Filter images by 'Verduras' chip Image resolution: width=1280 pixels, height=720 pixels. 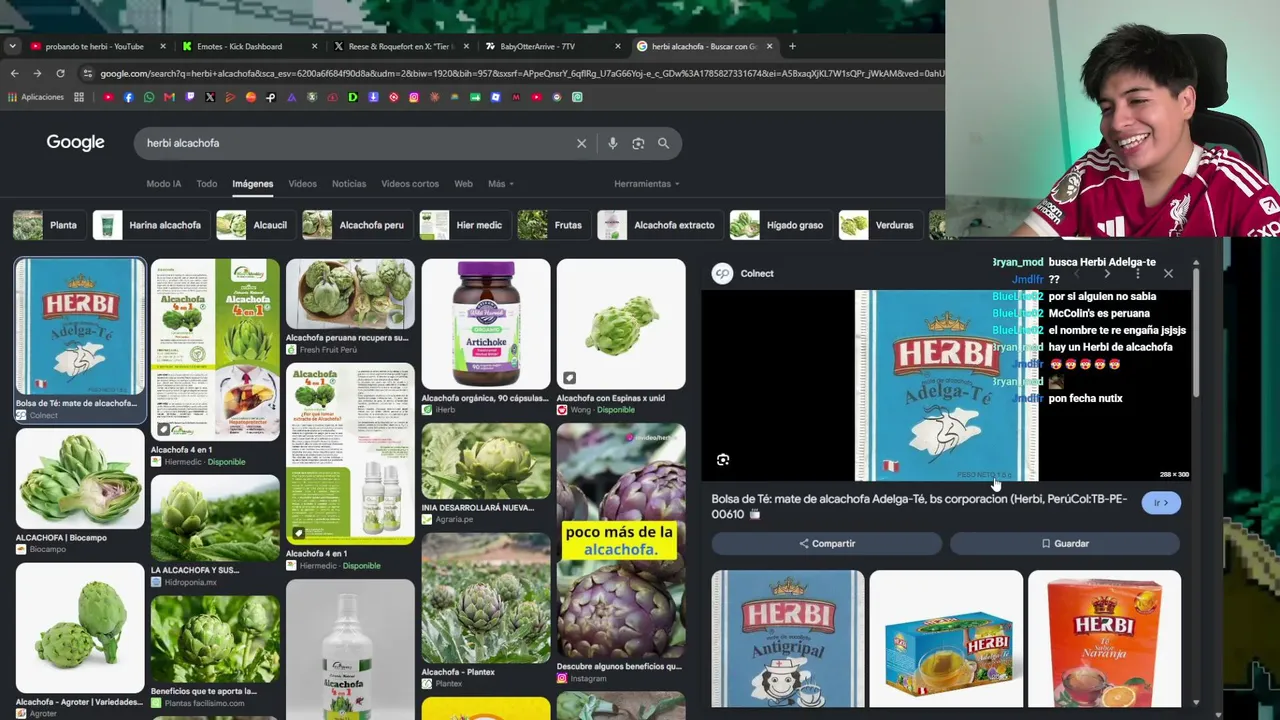(x=879, y=225)
